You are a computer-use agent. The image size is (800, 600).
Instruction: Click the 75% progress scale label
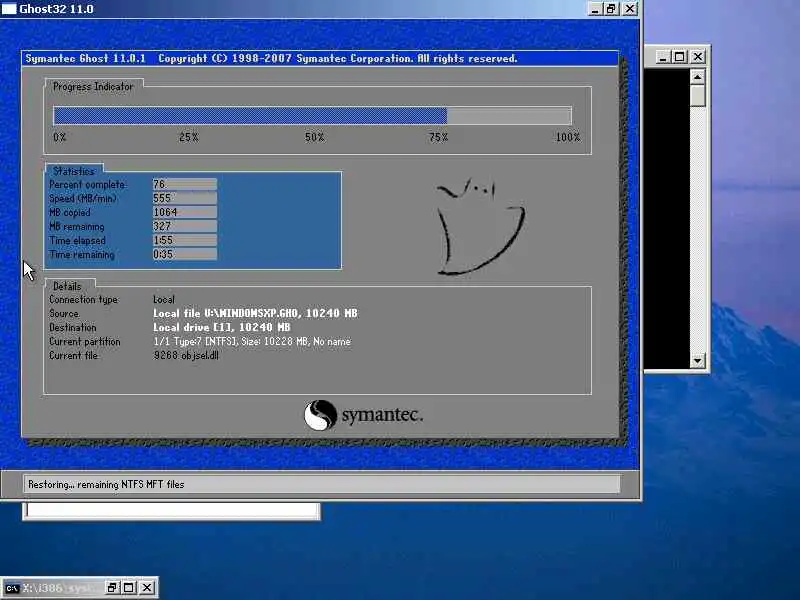(x=438, y=137)
